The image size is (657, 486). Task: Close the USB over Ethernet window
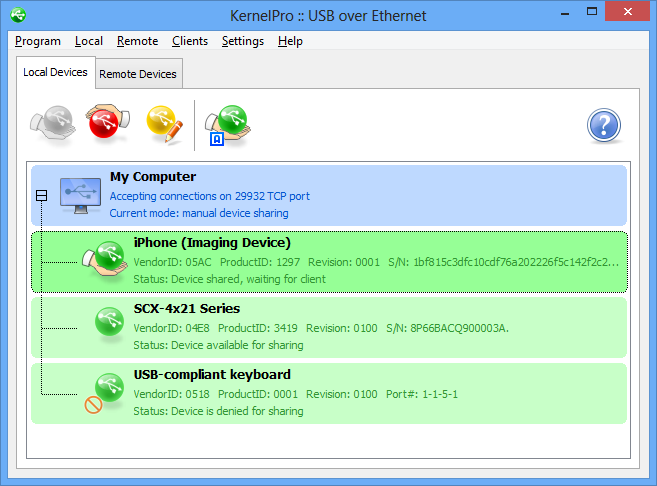point(627,11)
